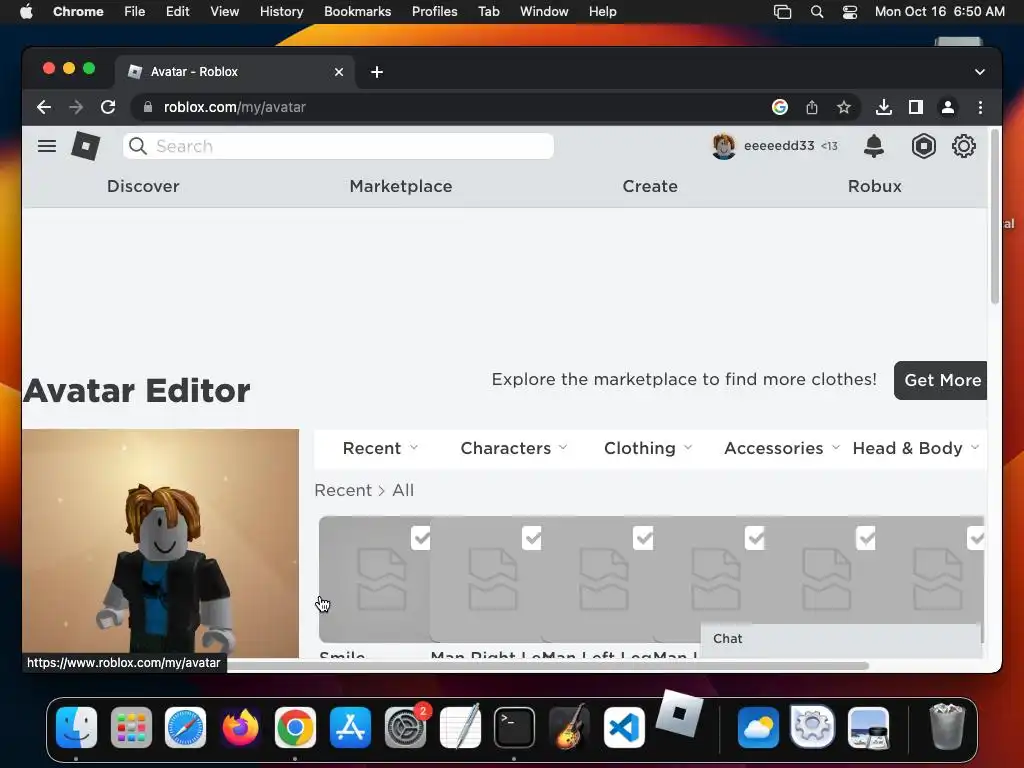Image resolution: width=1024 pixels, height=768 pixels.
Task: Expand the Accessories dropdown
Action: 782,448
